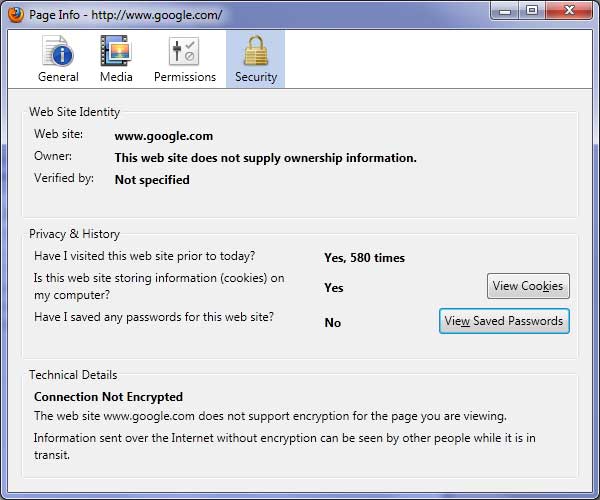Viewport: 600px width, 500px height.
Task: Click the 'Owner:' field label
Action: (53, 156)
